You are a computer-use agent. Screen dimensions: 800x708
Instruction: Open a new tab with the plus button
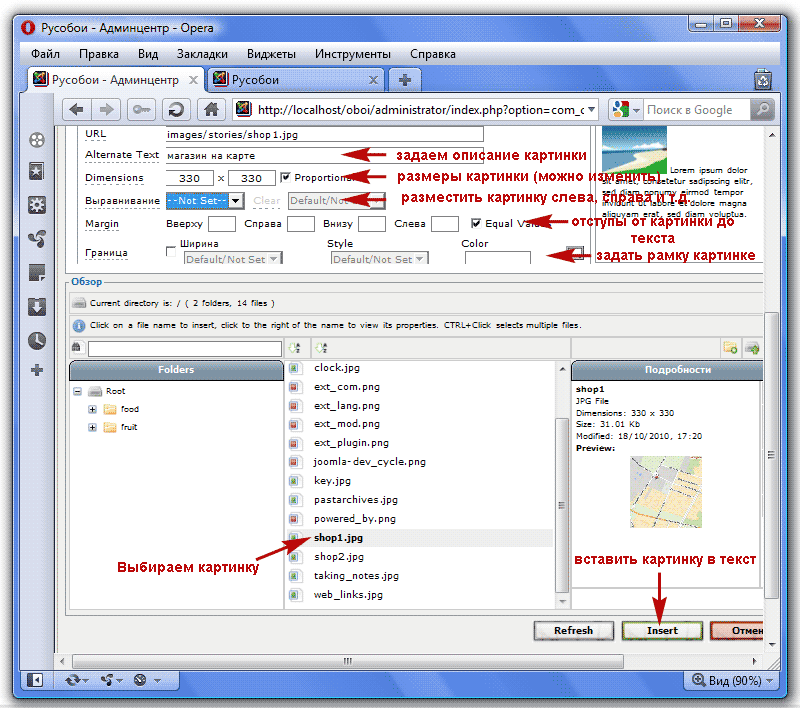pos(404,80)
